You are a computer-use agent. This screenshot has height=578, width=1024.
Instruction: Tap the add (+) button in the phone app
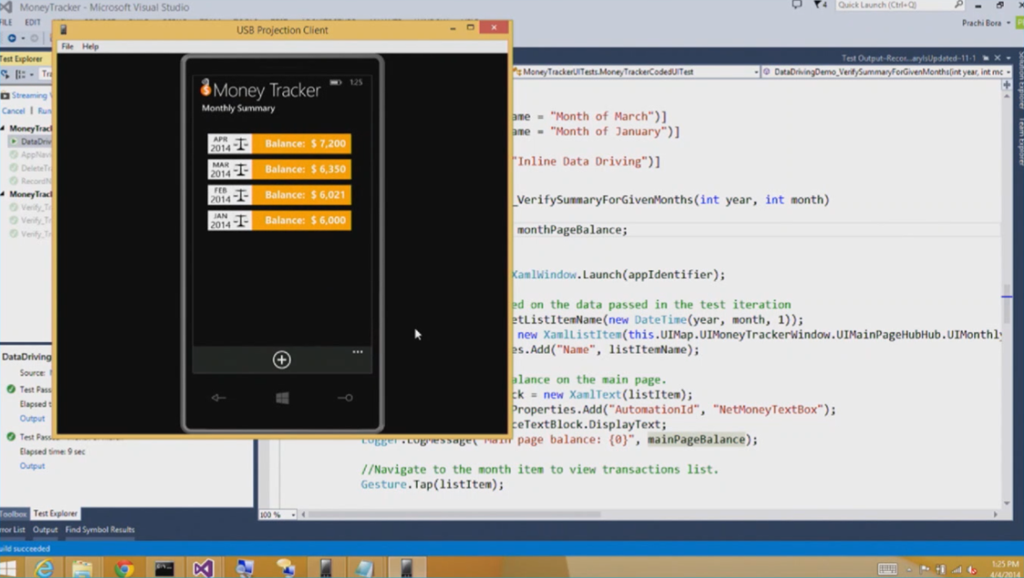tap(281, 359)
